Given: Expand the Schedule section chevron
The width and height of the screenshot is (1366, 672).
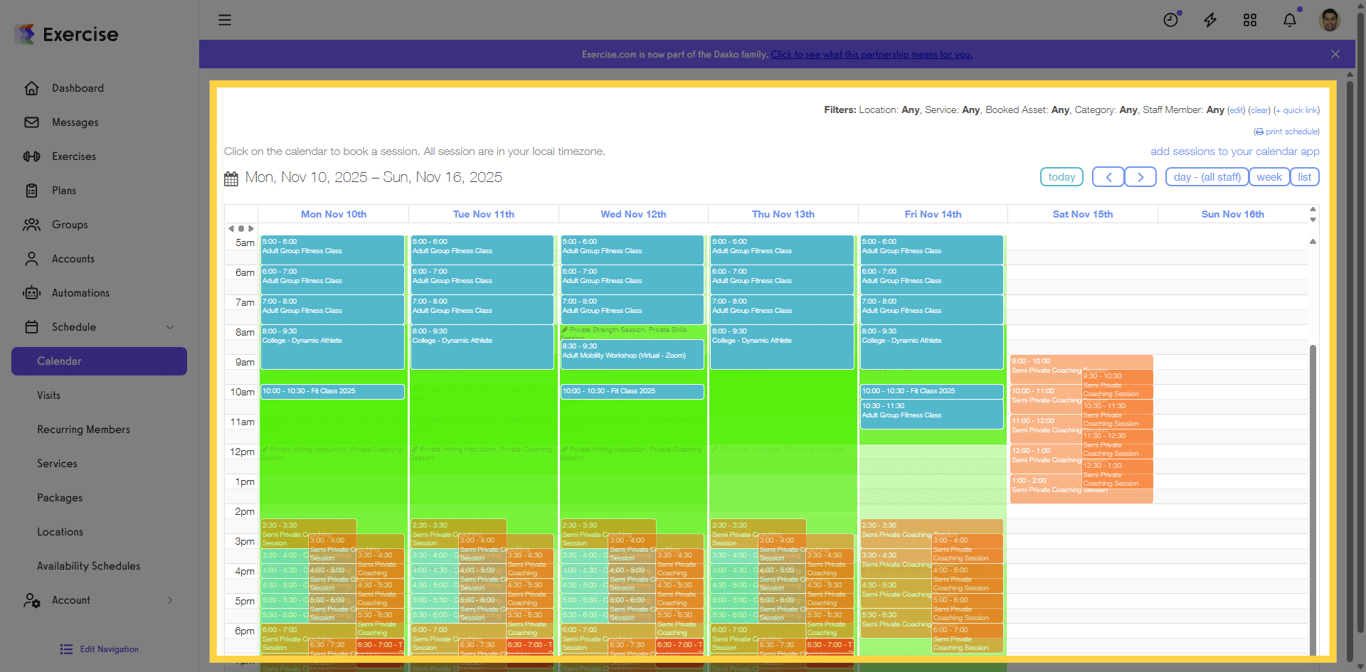Looking at the screenshot, I should click(168, 326).
